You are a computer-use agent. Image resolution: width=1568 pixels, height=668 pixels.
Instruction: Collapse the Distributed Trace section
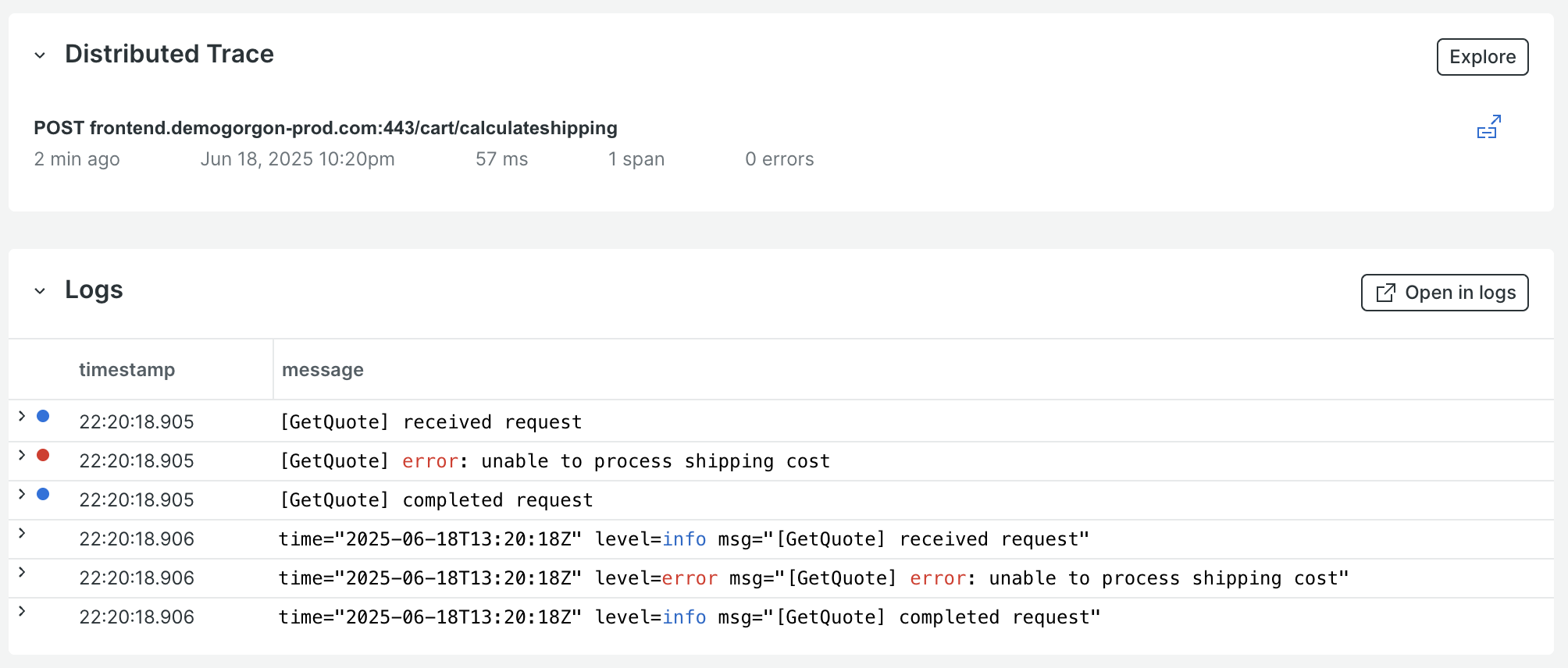[x=40, y=55]
